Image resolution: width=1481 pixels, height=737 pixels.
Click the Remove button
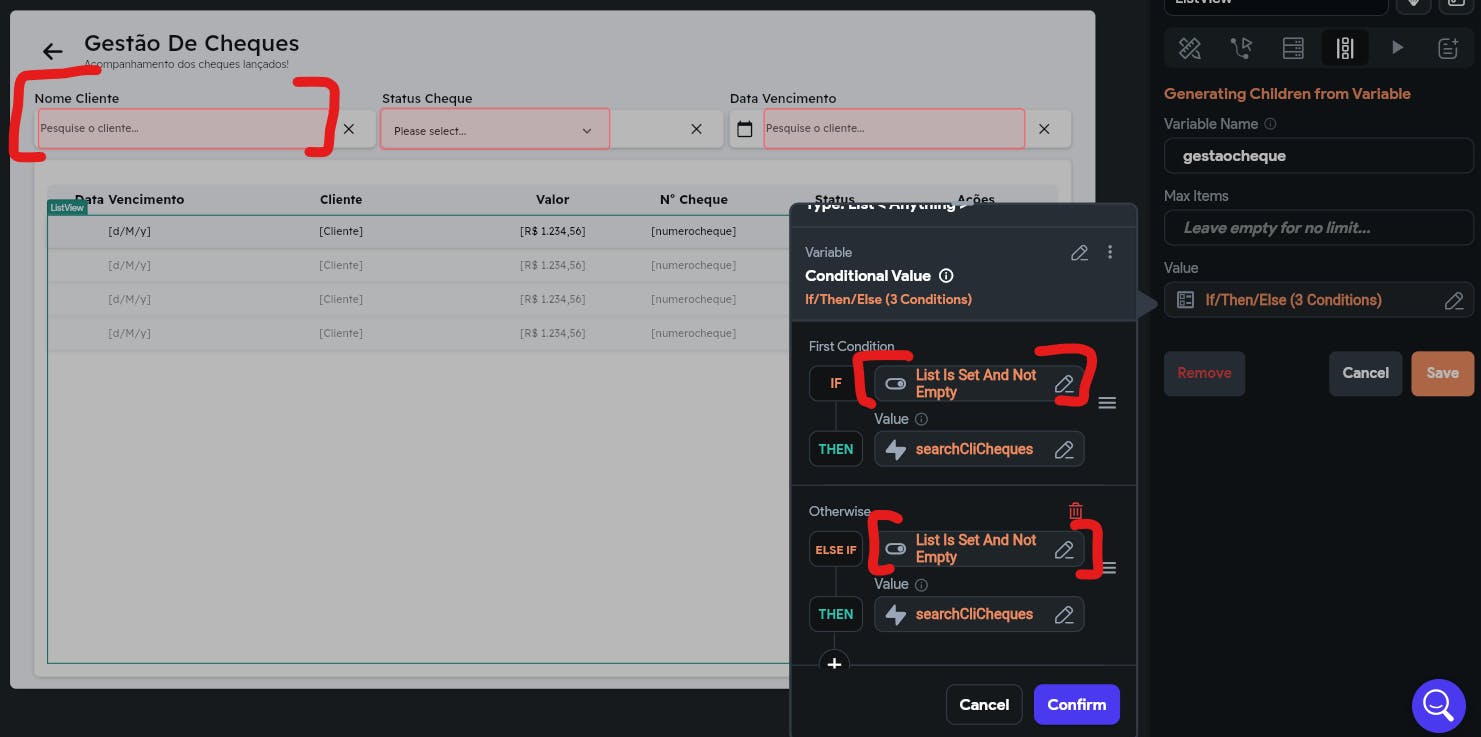coord(1204,373)
